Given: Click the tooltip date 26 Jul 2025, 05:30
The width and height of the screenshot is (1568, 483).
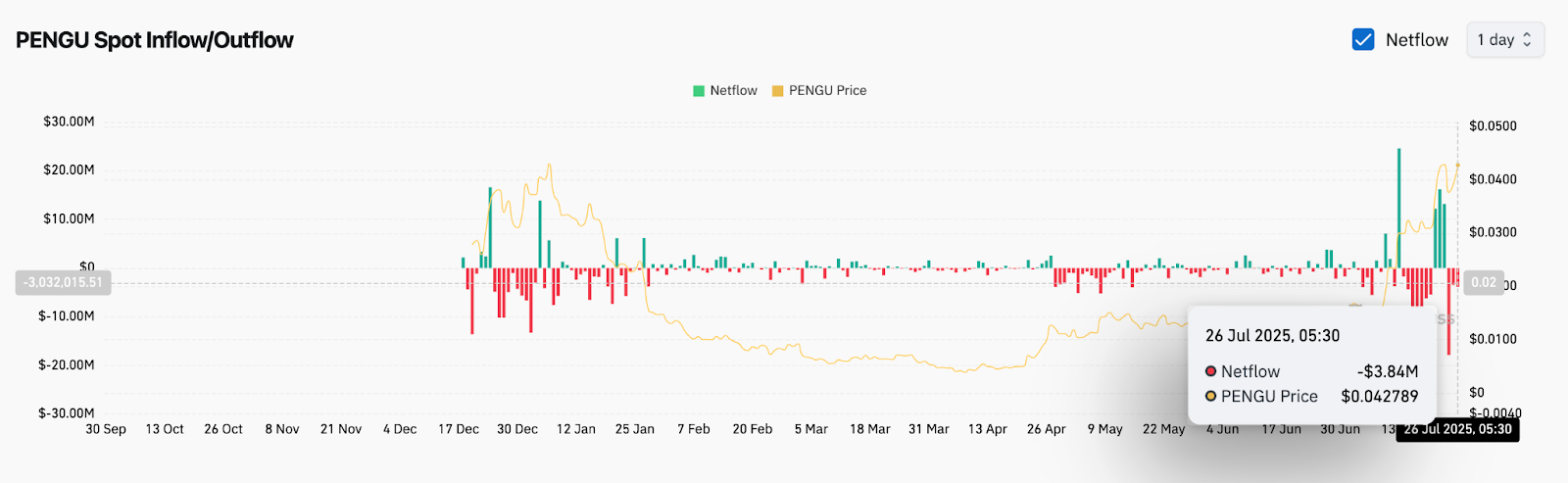Looking at the screenshot, I should (1272, 335).
